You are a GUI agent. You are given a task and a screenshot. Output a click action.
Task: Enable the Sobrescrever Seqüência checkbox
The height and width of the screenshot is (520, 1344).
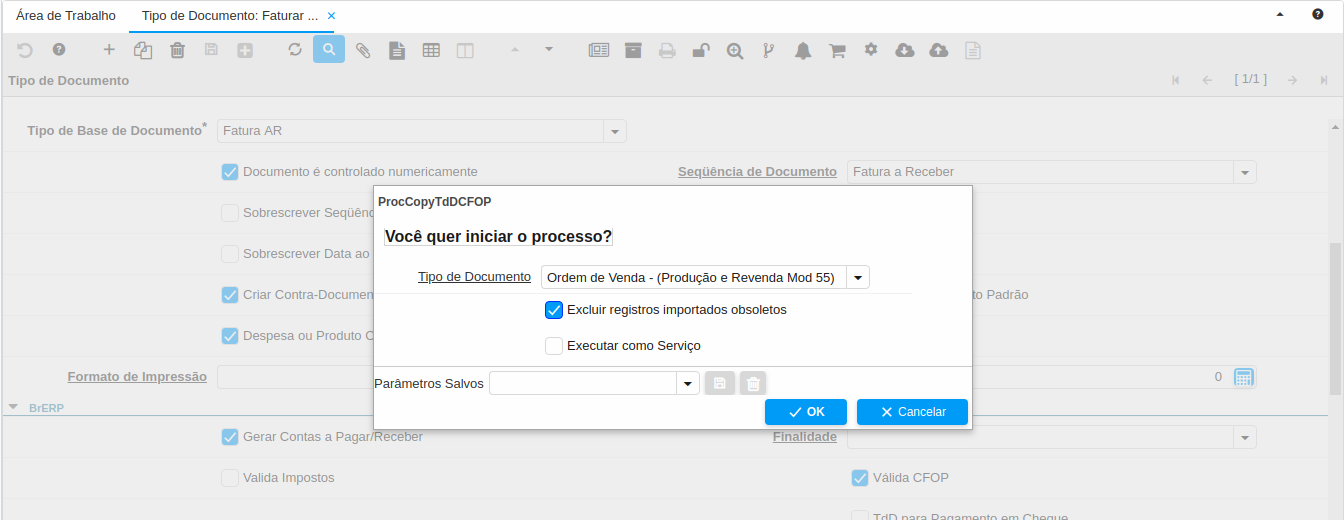(230, 213)
